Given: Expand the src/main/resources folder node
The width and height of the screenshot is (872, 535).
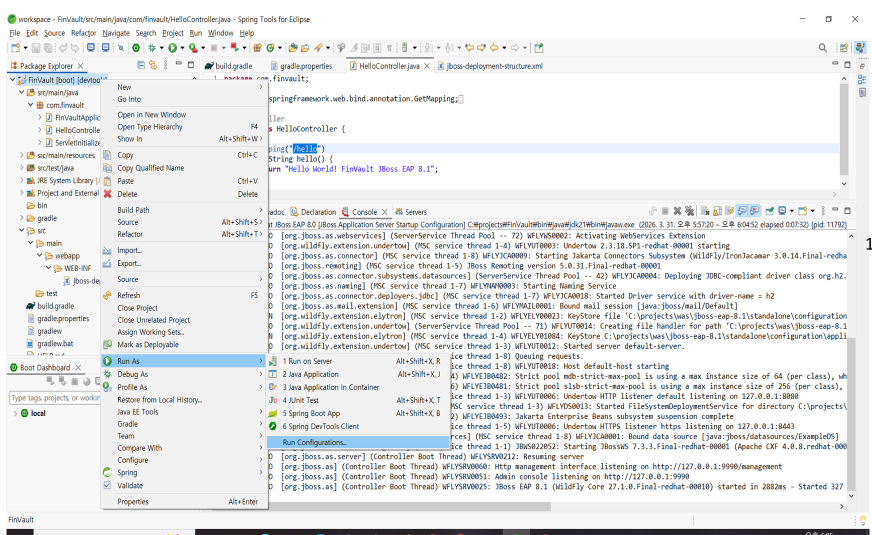Looking at the screenshot, I should (x=22, y=155).
